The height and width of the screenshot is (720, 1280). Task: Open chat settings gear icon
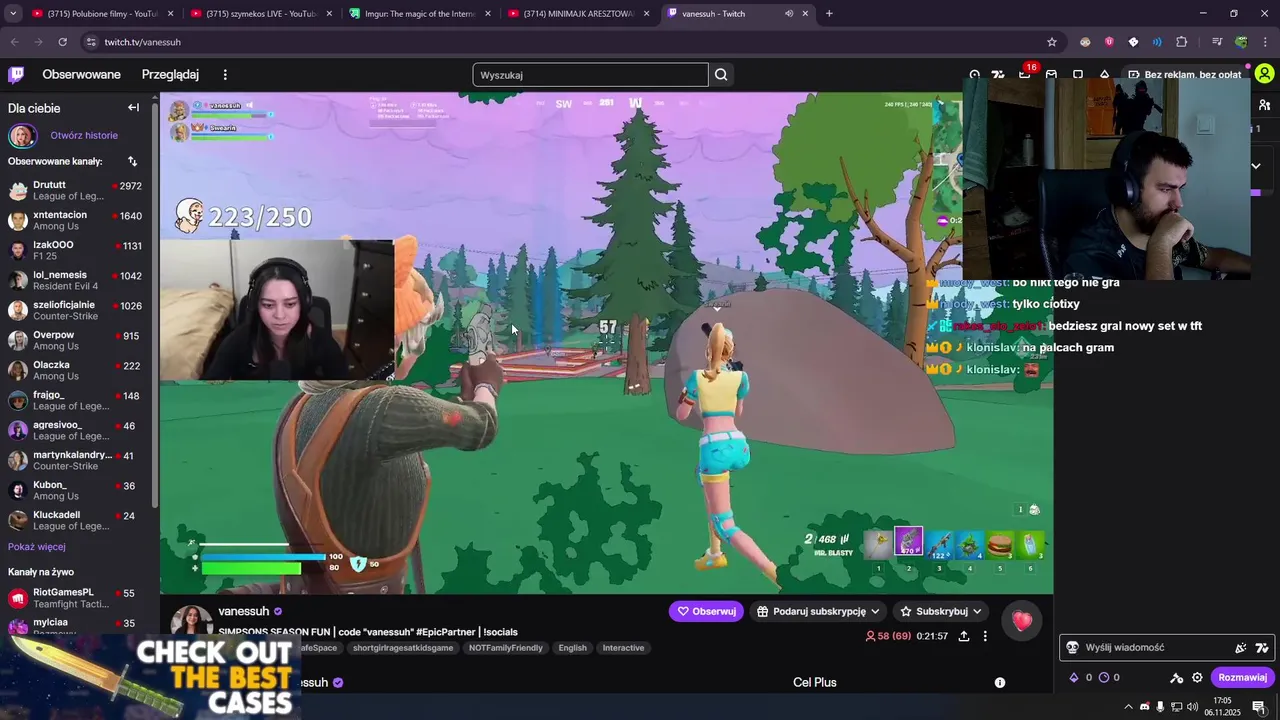point(1197,678)
